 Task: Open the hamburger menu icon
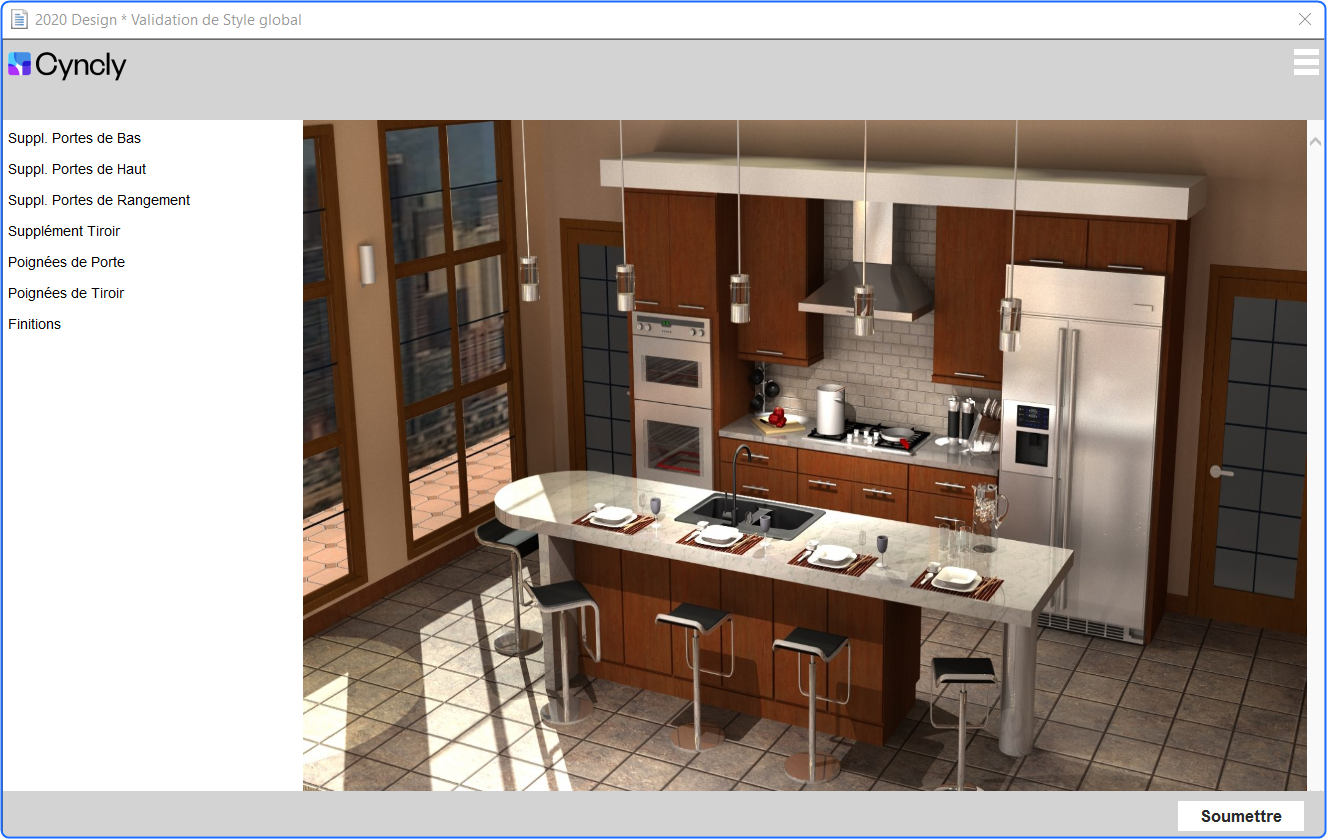coord(1306,62)
